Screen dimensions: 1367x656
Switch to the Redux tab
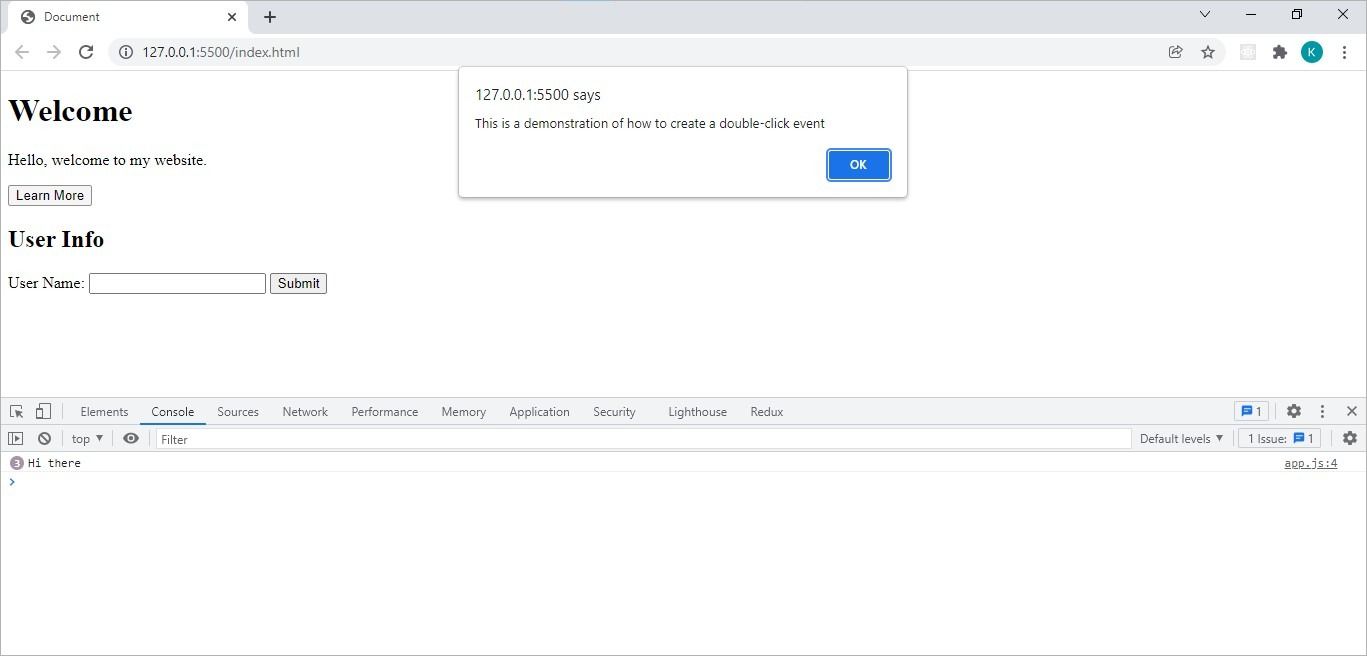pyautogui.click(x=767, y=412)
